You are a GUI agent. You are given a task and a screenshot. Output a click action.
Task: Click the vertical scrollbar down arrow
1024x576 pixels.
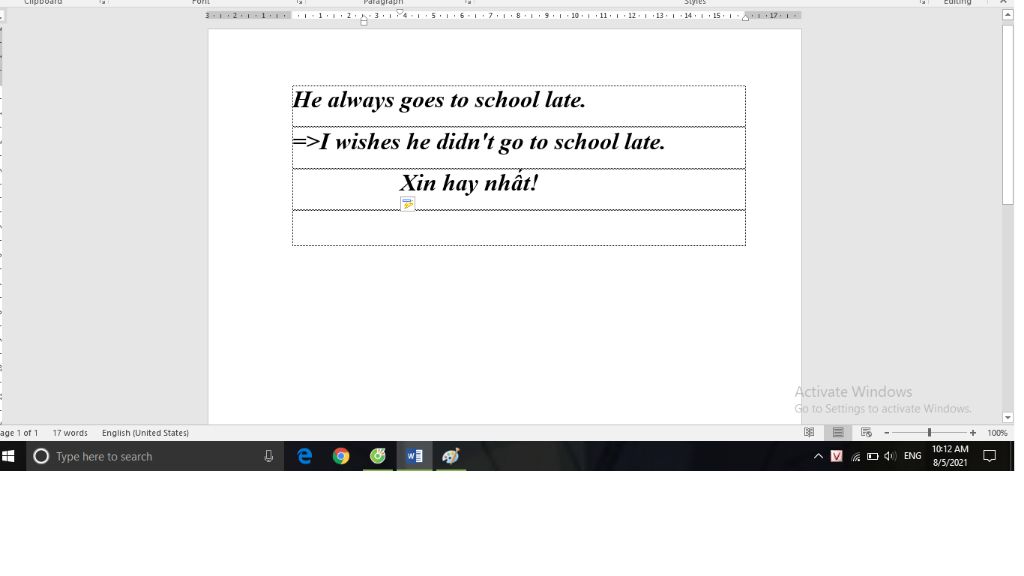(1008, 417)
